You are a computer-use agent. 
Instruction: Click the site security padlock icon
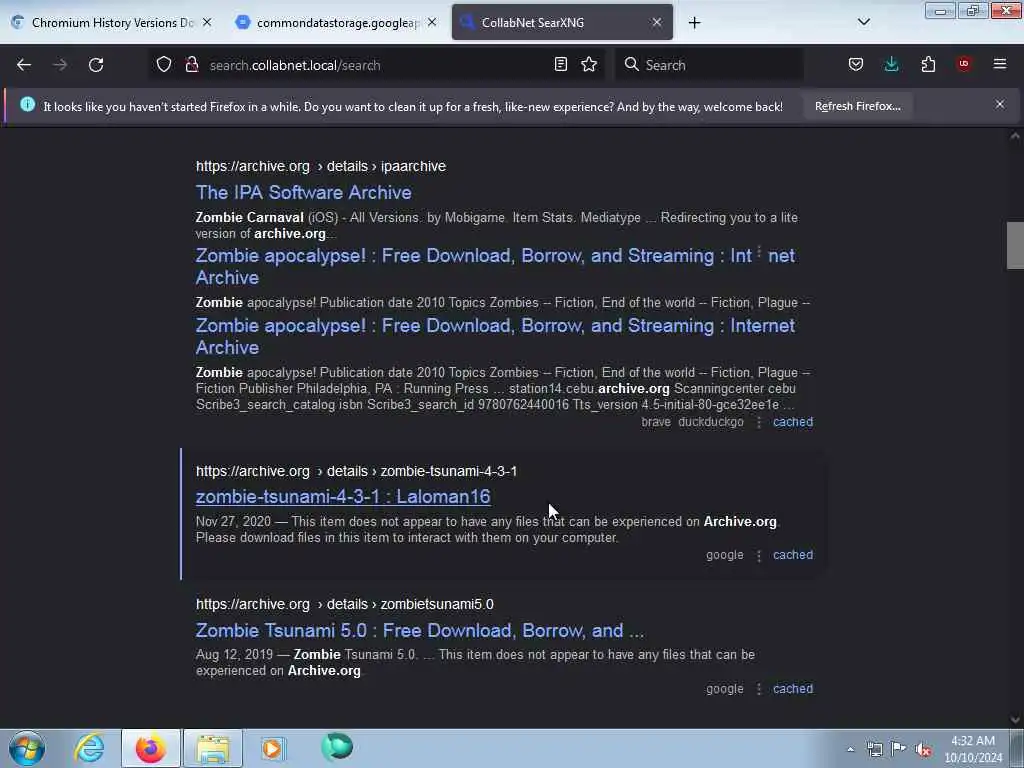[191, 64]
